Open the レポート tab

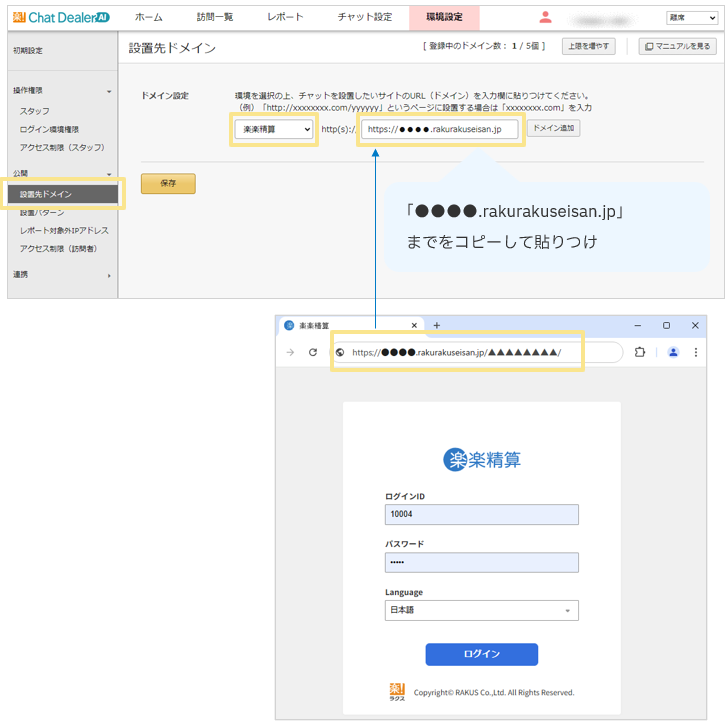285,17
